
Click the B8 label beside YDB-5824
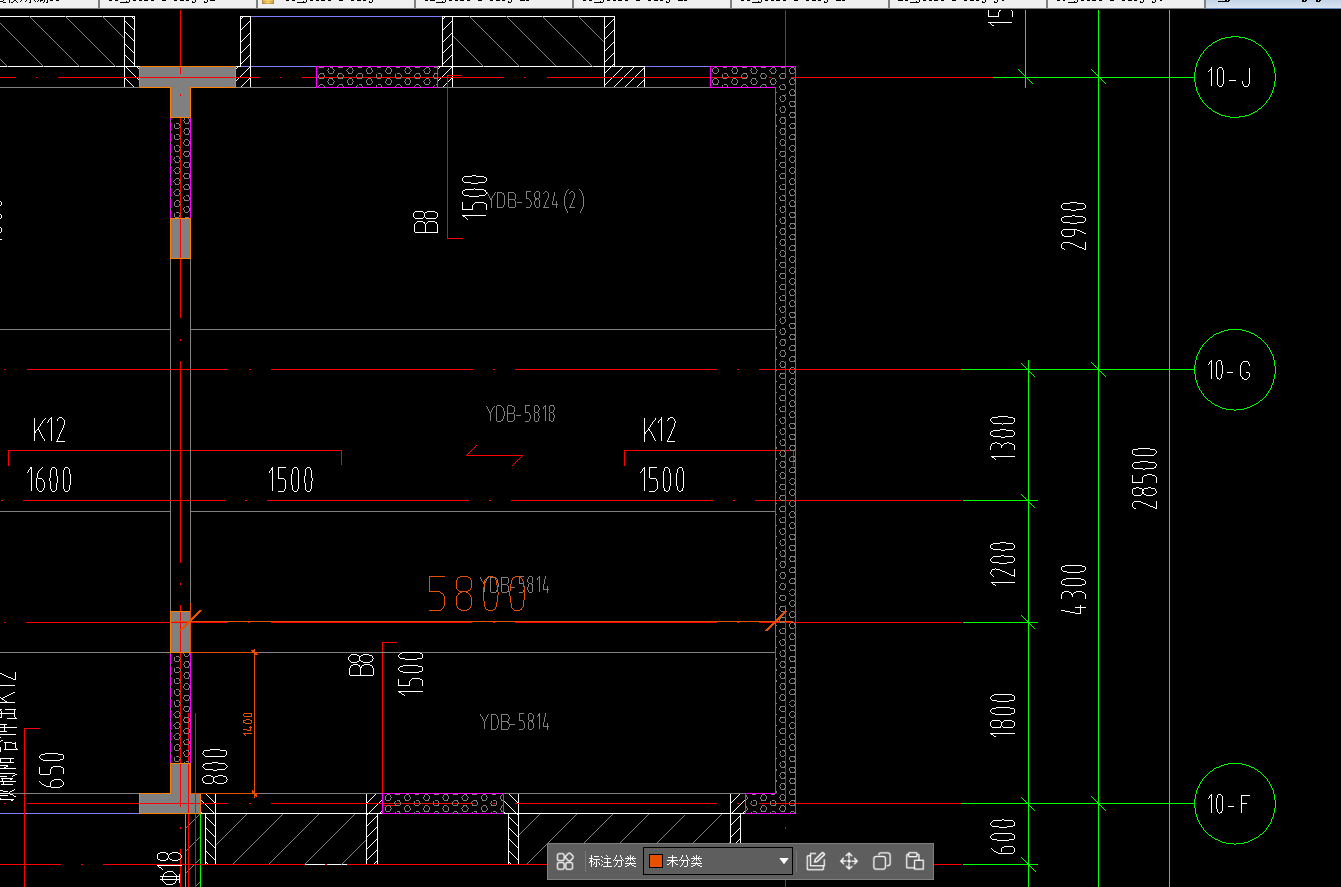pos(428,221)
